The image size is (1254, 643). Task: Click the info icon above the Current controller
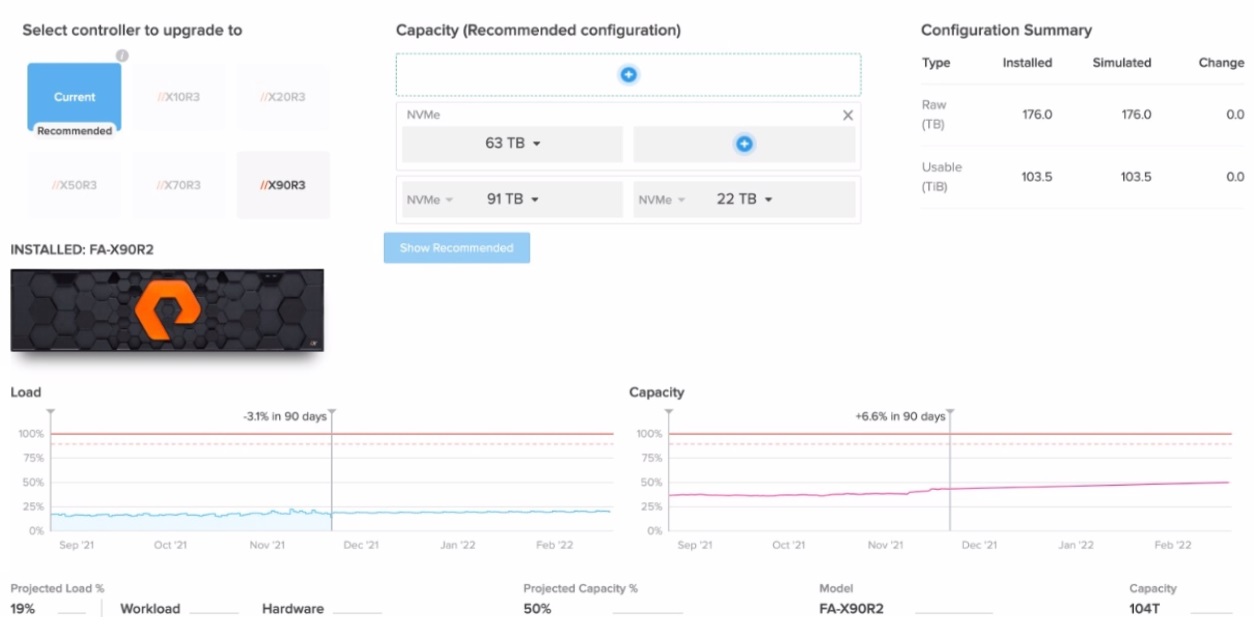[122, 56]
